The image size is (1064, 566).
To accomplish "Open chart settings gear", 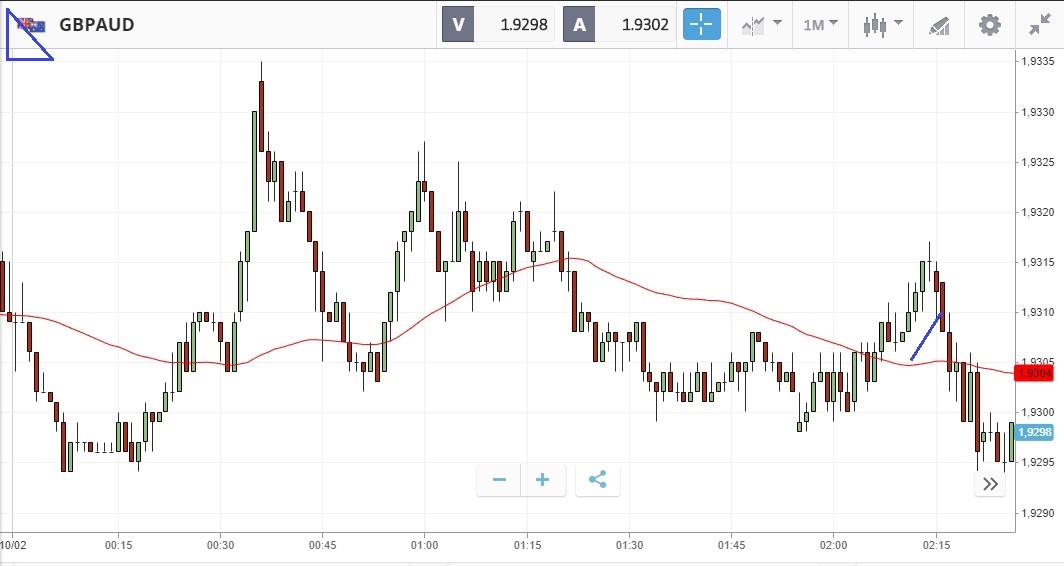I will click(989, 24).
